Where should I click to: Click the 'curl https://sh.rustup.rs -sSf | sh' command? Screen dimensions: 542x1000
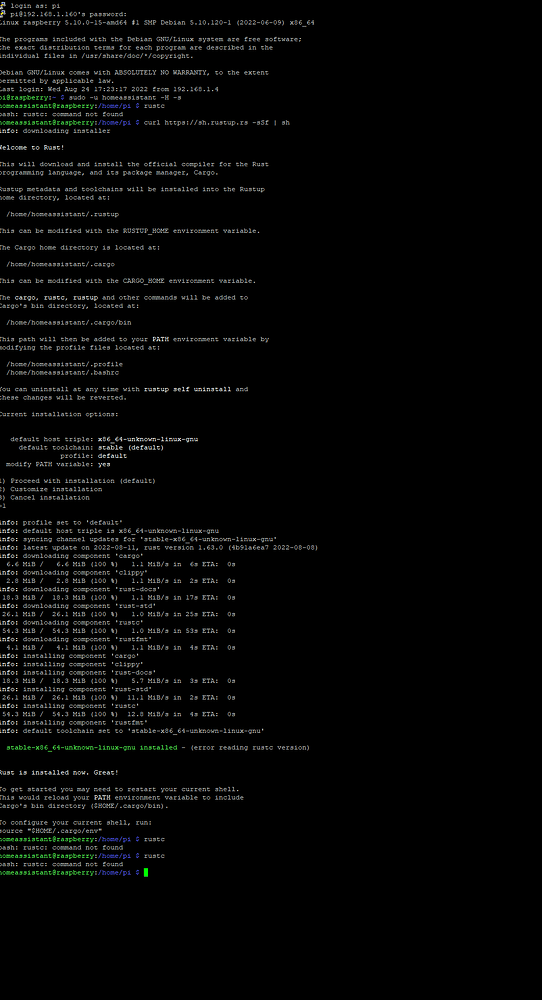point(217,122)
